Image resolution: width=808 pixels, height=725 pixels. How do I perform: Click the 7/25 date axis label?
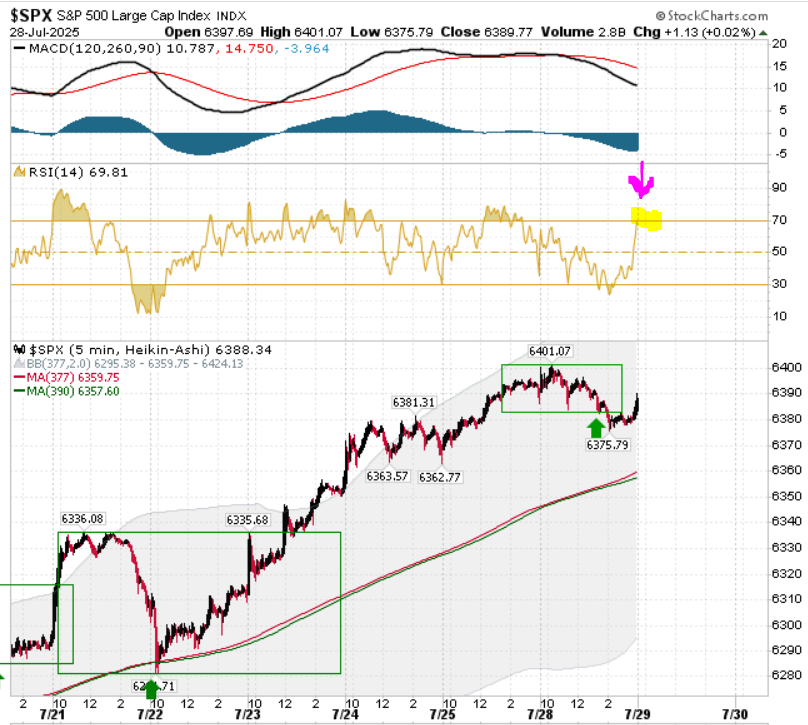coord(443,714)
